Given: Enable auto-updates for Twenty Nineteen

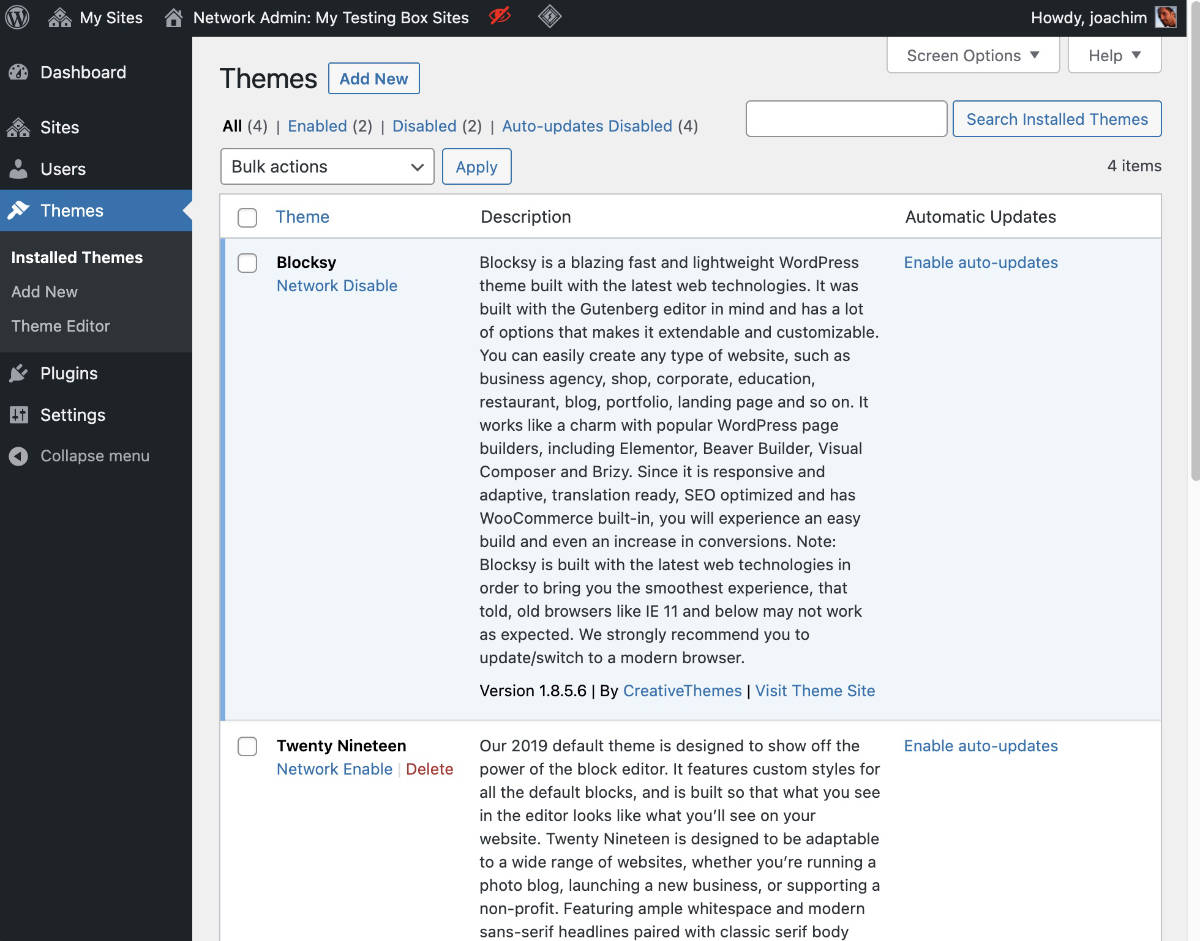Looking at the screenshot, I should (980, 746).
